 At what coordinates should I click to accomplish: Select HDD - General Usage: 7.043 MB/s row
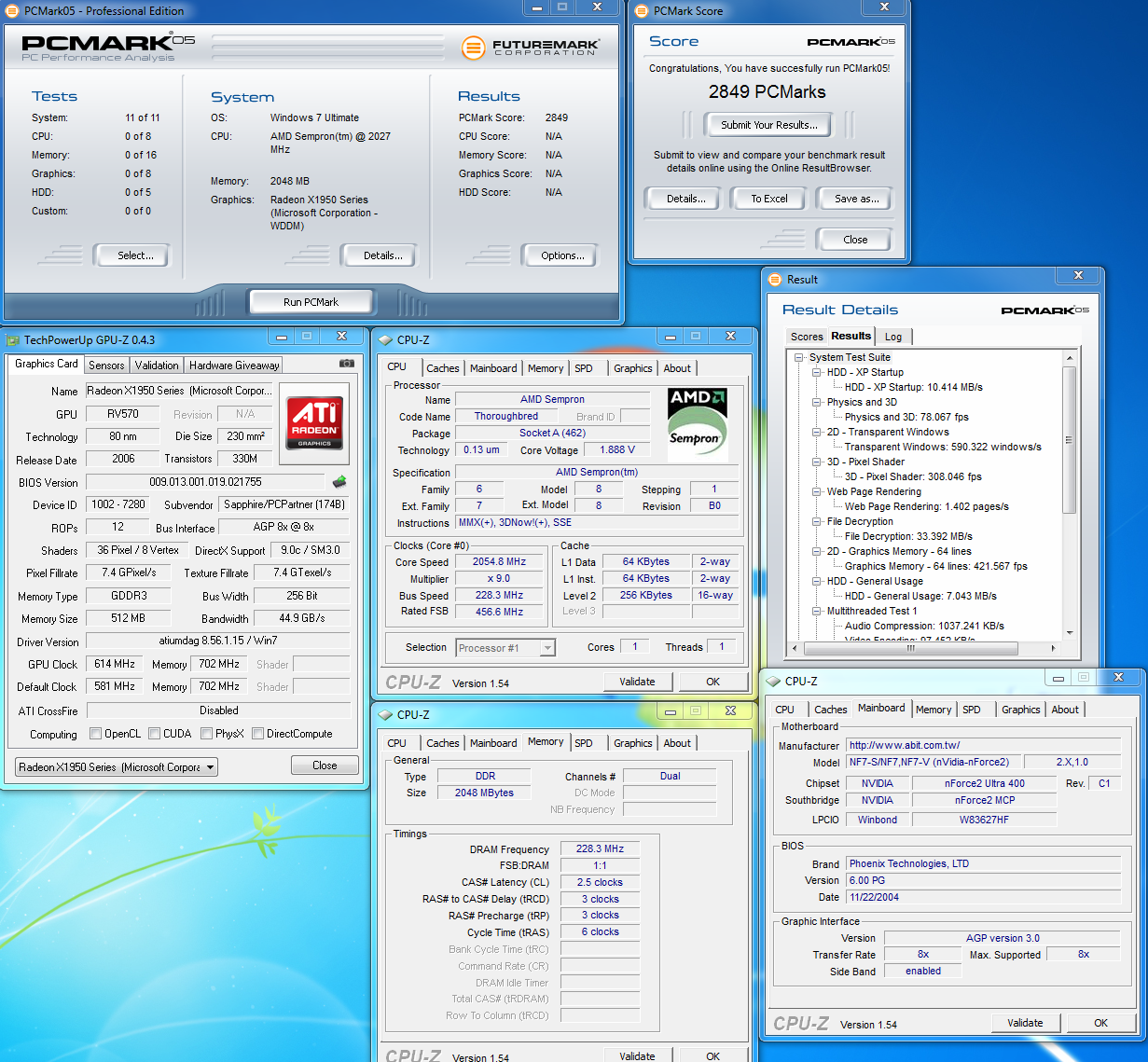920,596
